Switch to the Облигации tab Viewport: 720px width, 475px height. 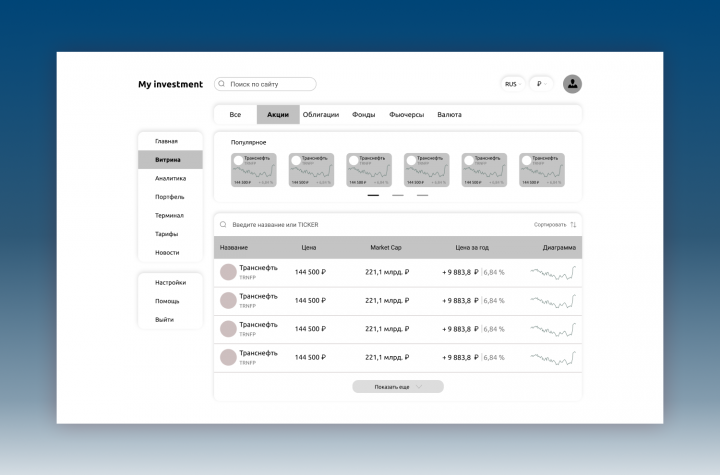[321, 114]
